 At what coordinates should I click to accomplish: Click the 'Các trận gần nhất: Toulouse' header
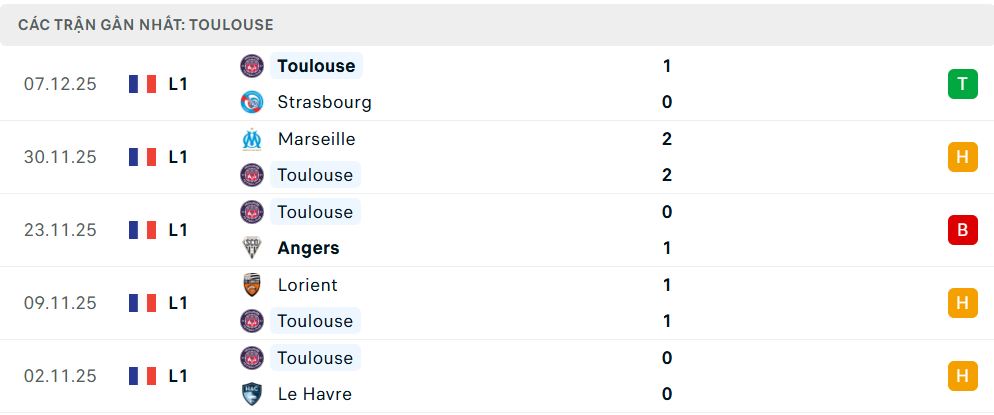pos(146,25)
